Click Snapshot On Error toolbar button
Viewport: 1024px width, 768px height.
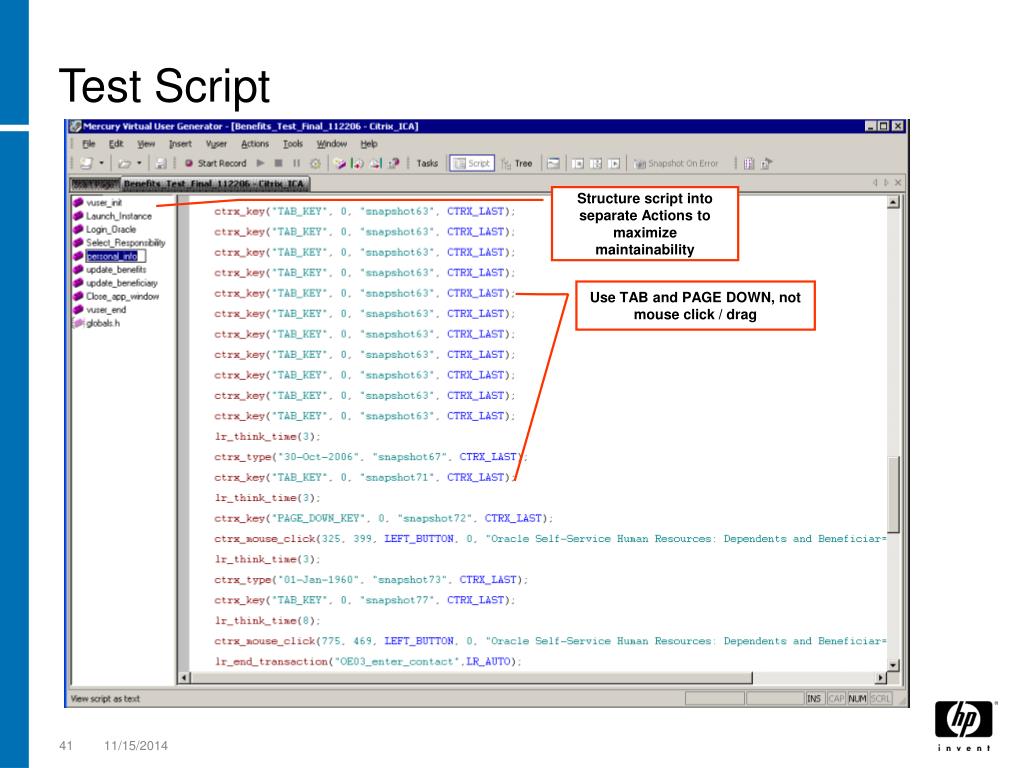click(x=676, y=163)
